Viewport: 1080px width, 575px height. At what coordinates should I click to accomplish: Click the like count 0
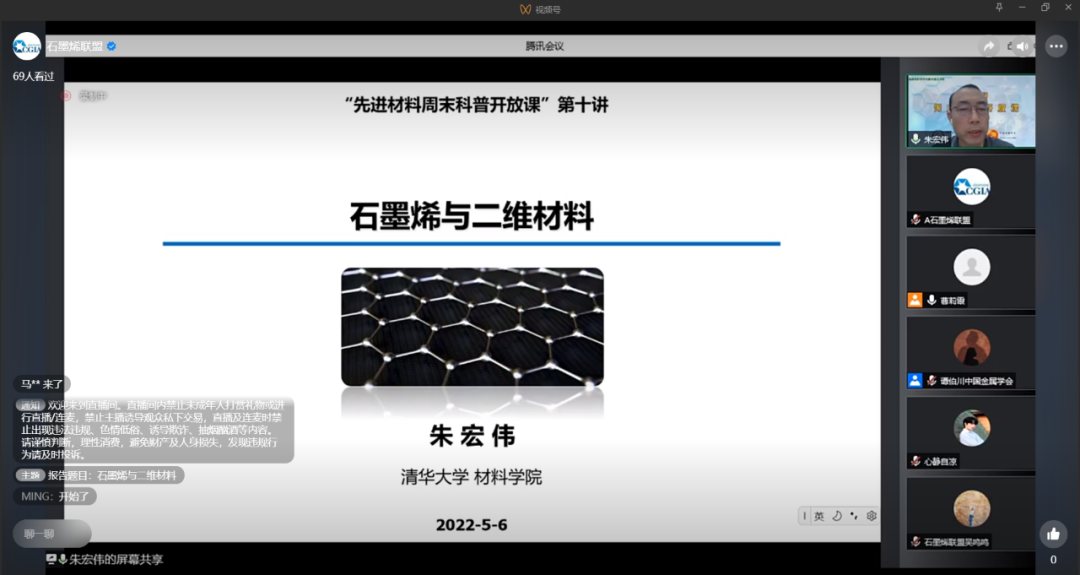(x=1053, y=560)
